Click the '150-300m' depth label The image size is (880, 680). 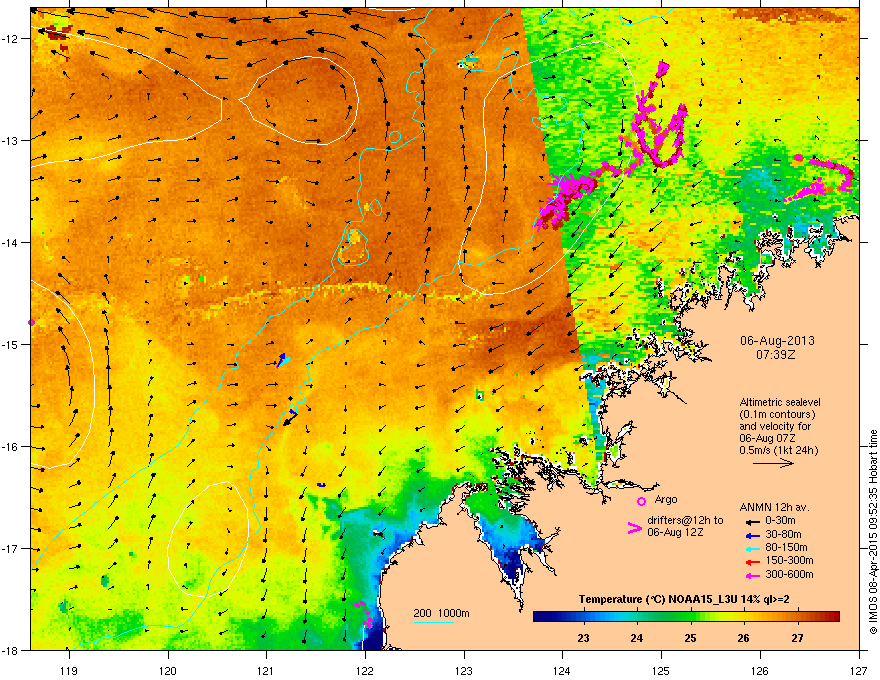pos(789,560)
